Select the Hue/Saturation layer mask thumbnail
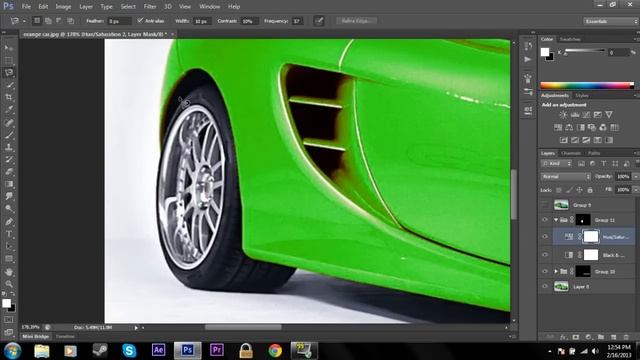Screen dimensions: 640x360 (591, 237)
